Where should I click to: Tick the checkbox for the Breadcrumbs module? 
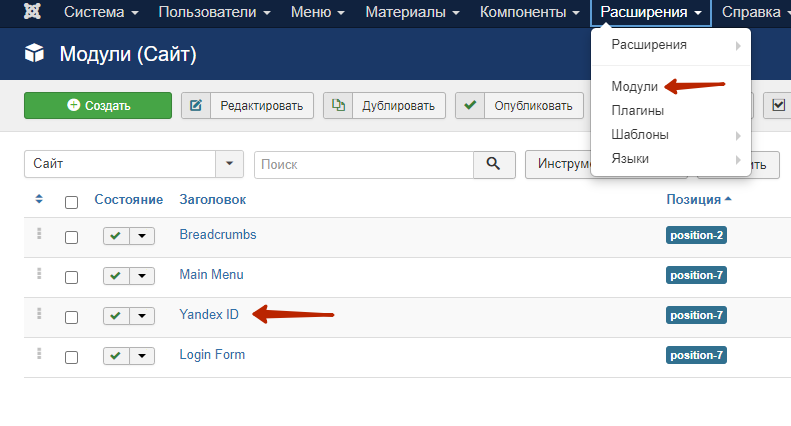(x=71, y=237)
